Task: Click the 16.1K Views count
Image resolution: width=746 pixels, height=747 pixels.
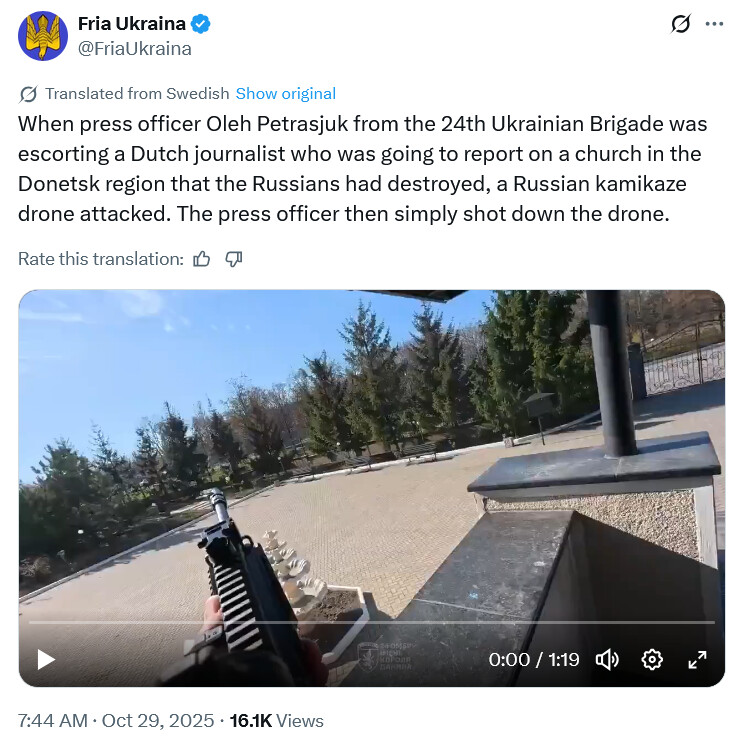Action: click(276, 721)
